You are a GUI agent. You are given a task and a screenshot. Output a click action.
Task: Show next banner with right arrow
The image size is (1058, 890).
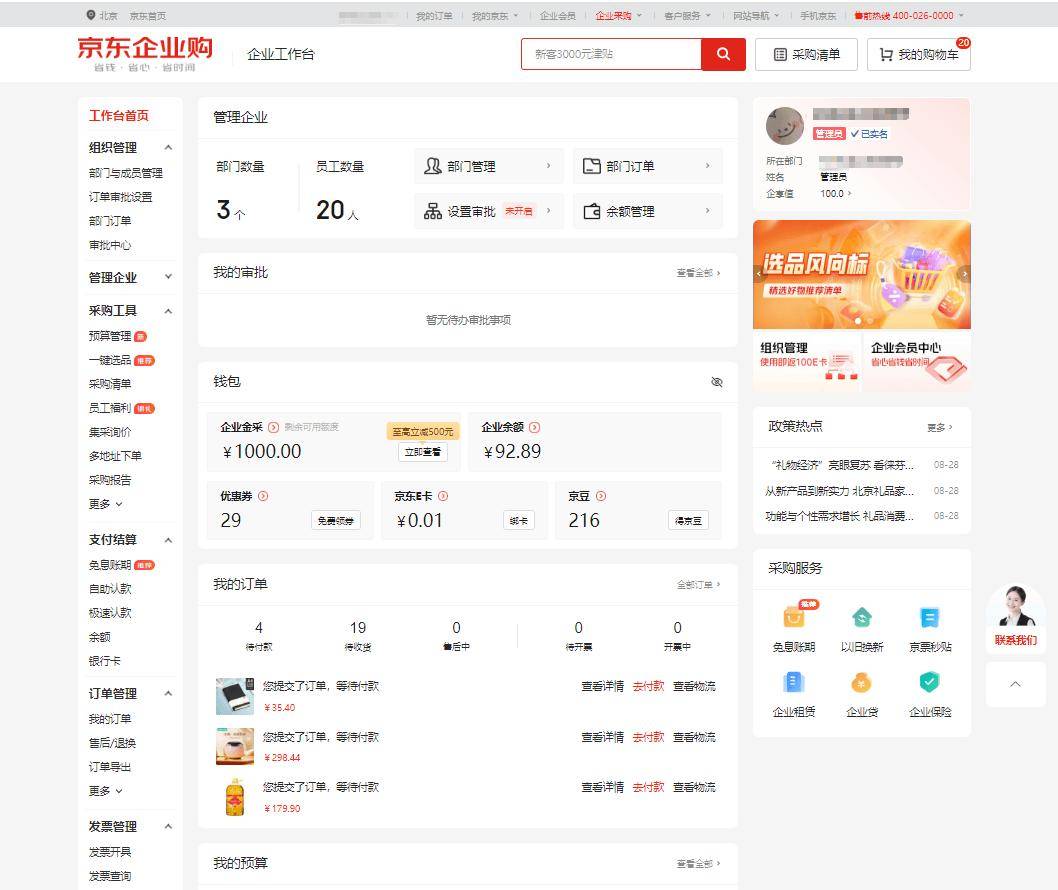coord(965,274)
